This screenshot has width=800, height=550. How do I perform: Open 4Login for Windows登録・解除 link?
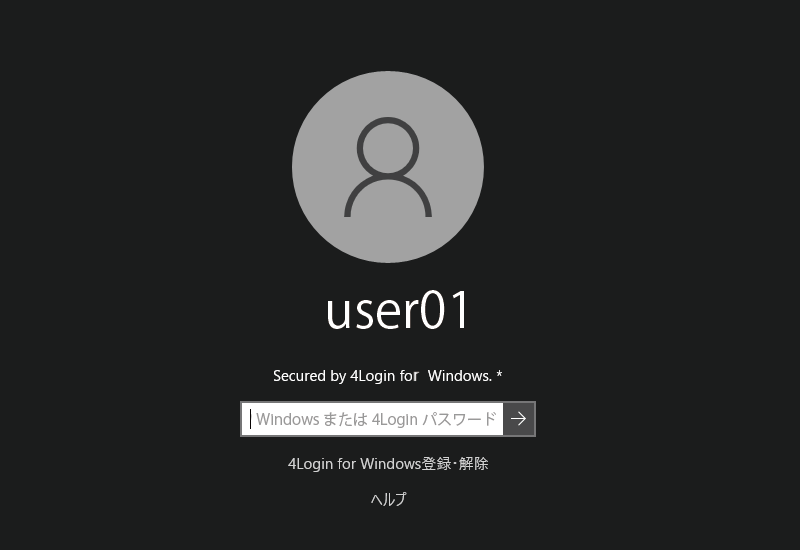[388, 464]
